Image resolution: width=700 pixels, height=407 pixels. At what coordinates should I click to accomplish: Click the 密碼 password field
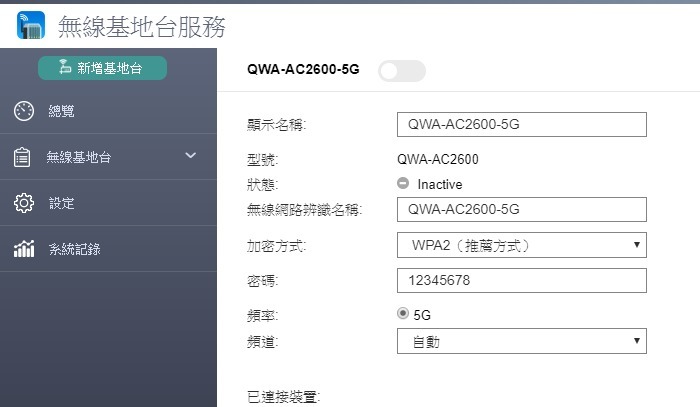pyautogui.click(x=521, y=281)
